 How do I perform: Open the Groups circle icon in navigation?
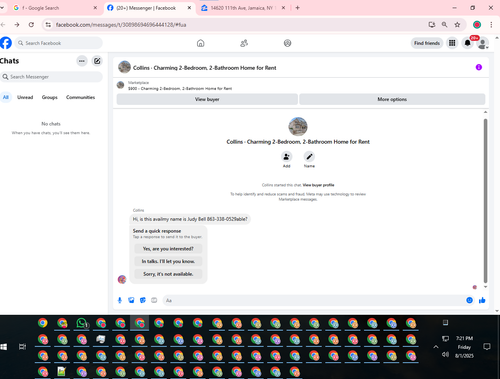pyautogui.click(x=287, y=43)
